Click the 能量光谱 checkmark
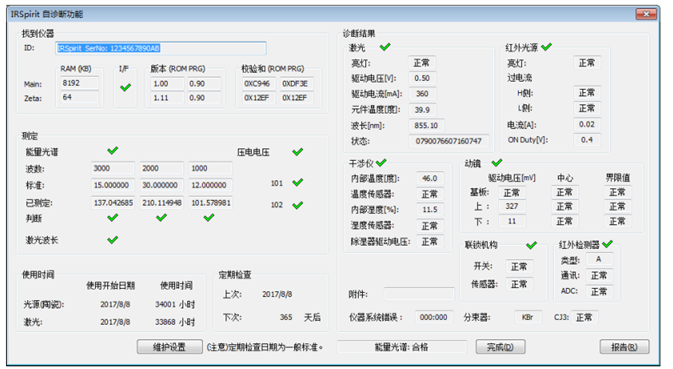 [112, 150]
